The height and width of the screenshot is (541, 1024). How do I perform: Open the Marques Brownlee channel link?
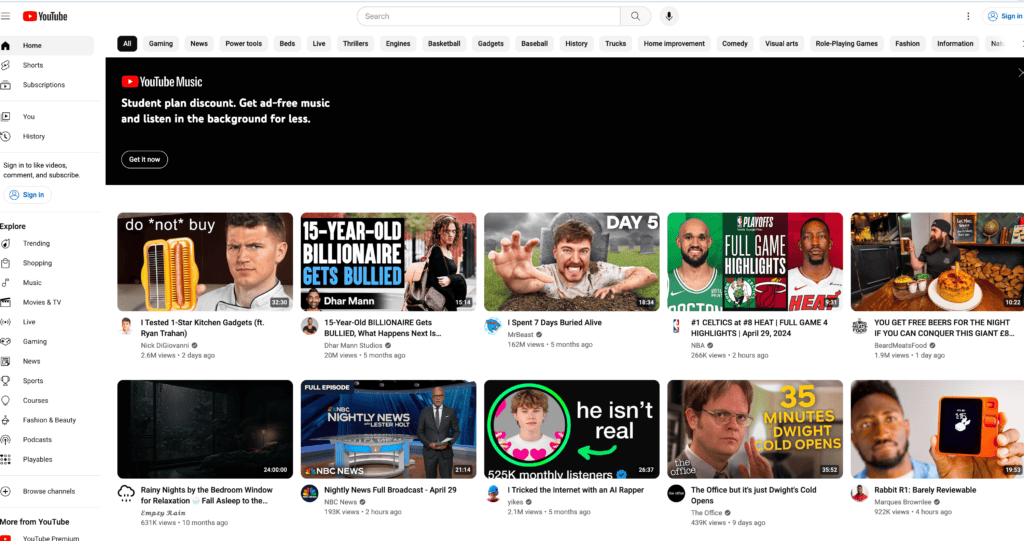coord(903,502)
